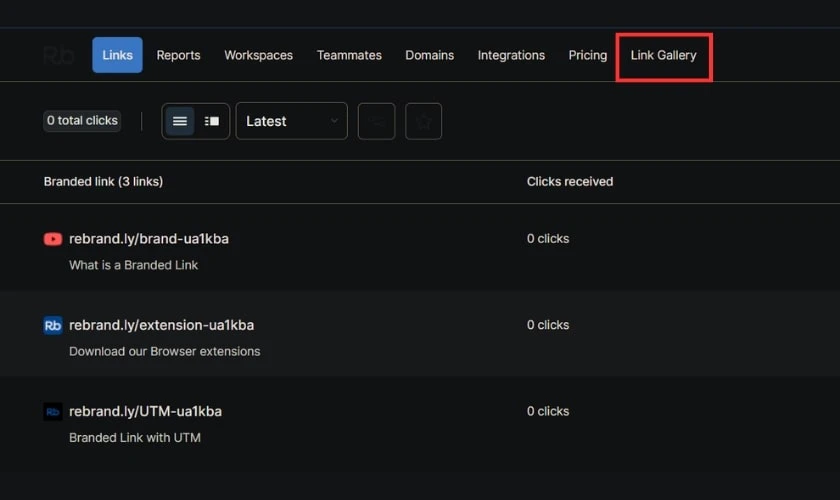Open the rebrand.ly/UTM-ua1kba link

(145, 411)
